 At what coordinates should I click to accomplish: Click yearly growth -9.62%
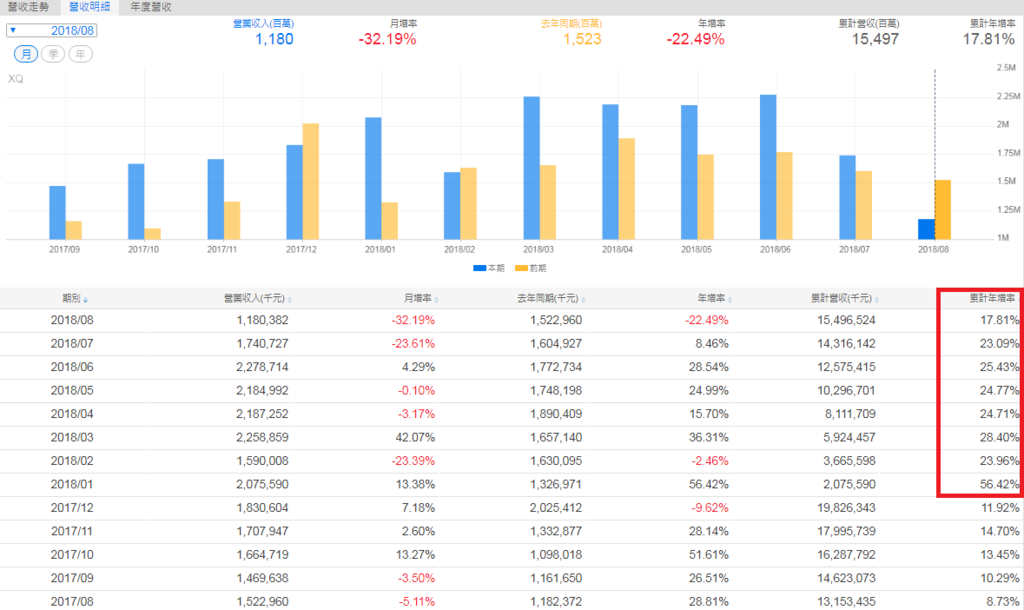point(710,508)
